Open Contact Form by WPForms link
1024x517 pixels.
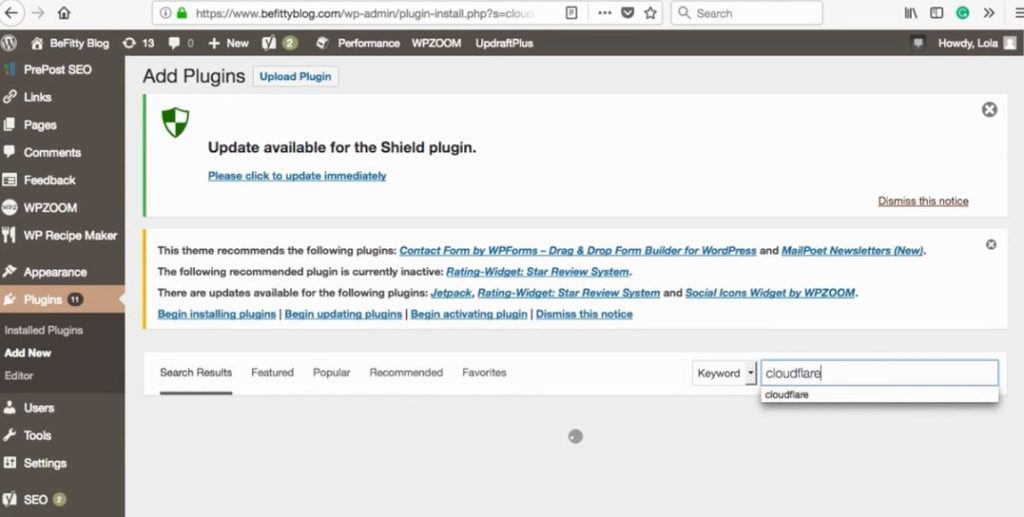578,251
